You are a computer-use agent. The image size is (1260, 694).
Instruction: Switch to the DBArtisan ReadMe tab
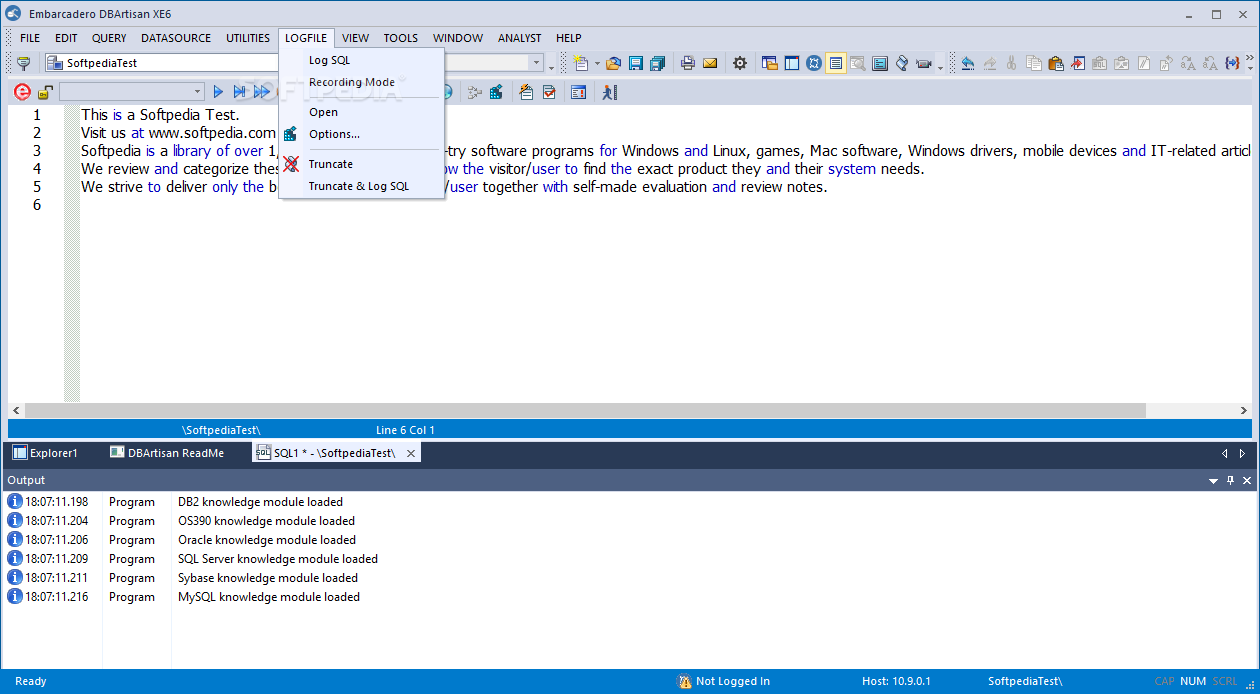(x=167, y=453)
